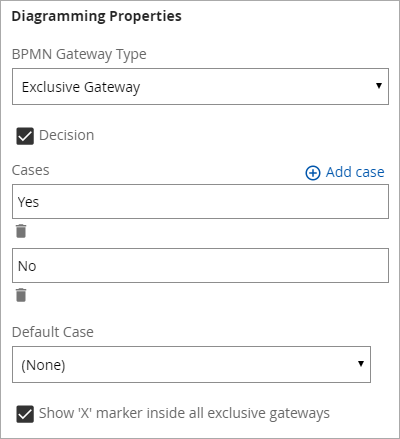
Task: Click the arrow icon of the BPMN Gateway Type dropdown
Action: (x=379, y=86)
